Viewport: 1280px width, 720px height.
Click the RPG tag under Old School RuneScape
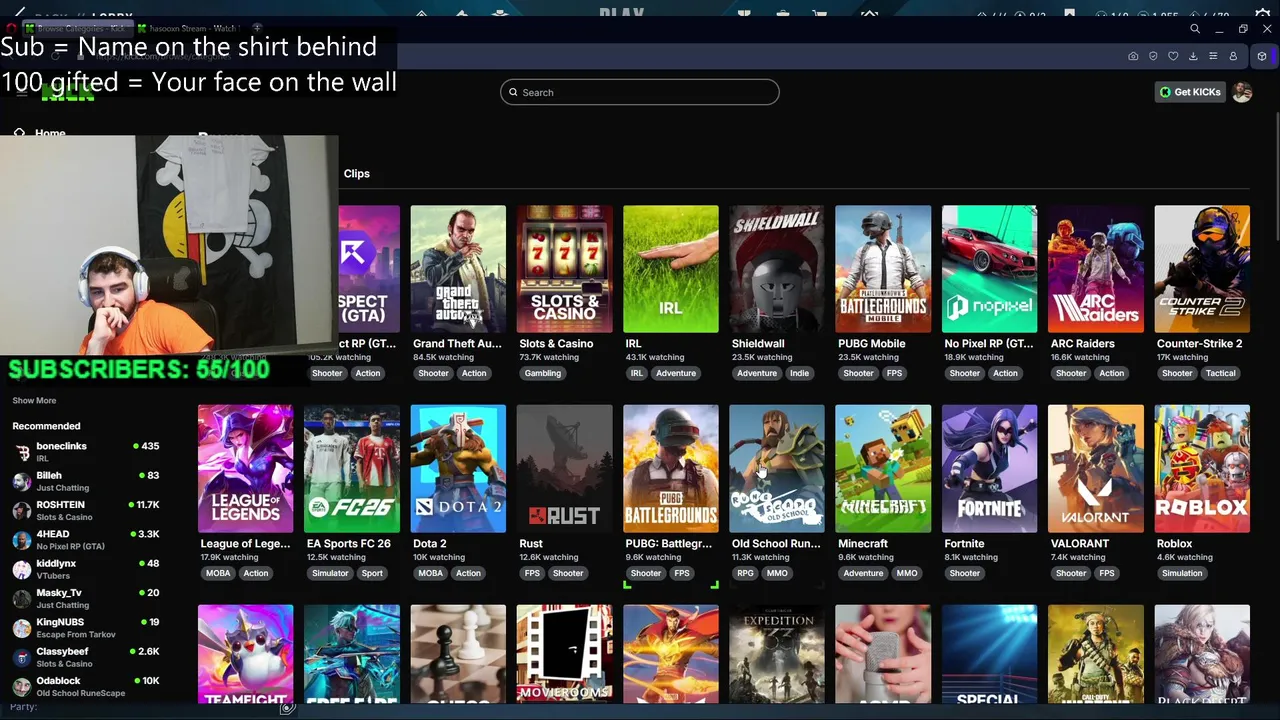pyautogui.click(x=745, y=573)
